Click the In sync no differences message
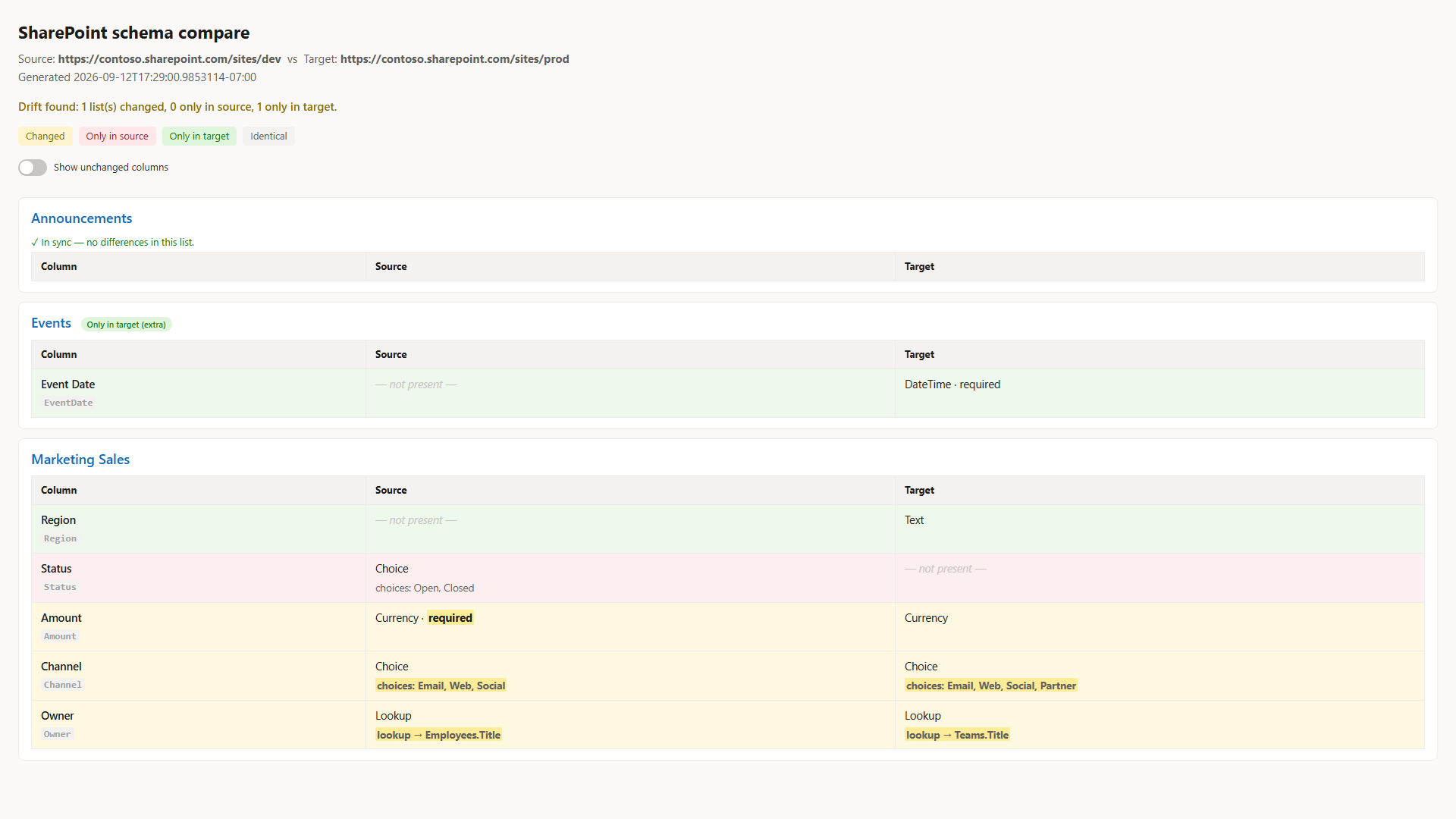This screenshot has height=819, width=1456. (113, 243)
